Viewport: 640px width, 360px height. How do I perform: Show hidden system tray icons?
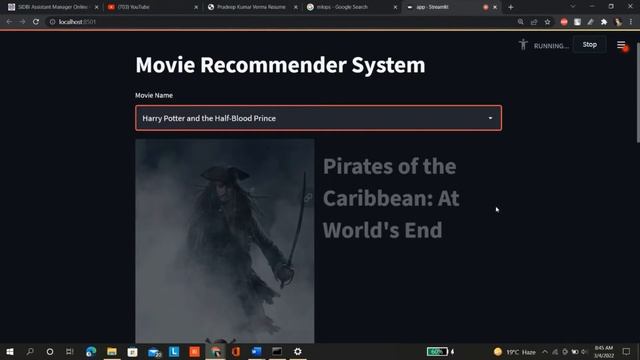pos(545,352)
